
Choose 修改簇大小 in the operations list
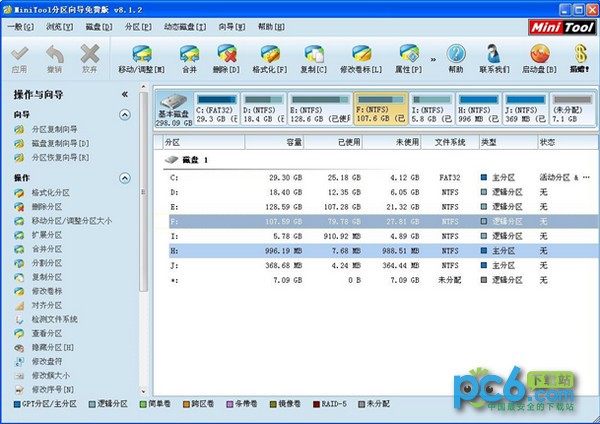[x=51, y=375]
